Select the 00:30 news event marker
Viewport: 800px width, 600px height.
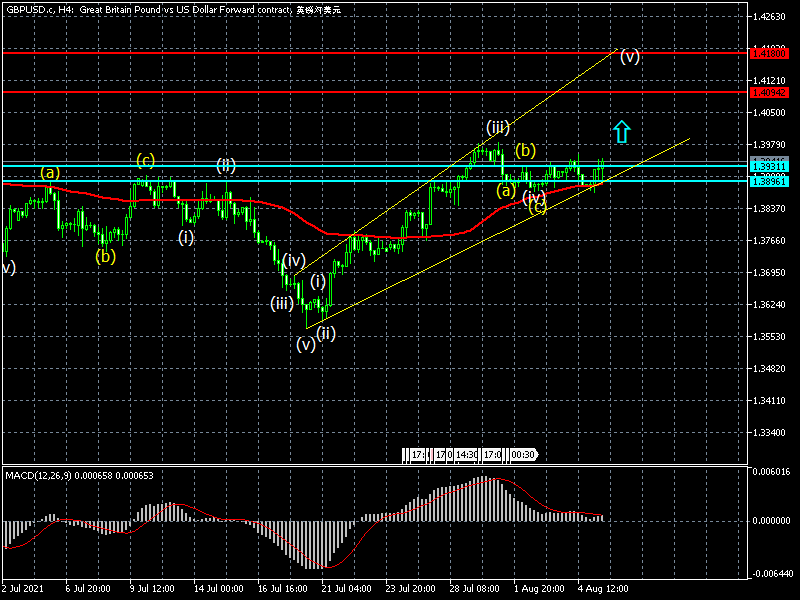point(523,455)
